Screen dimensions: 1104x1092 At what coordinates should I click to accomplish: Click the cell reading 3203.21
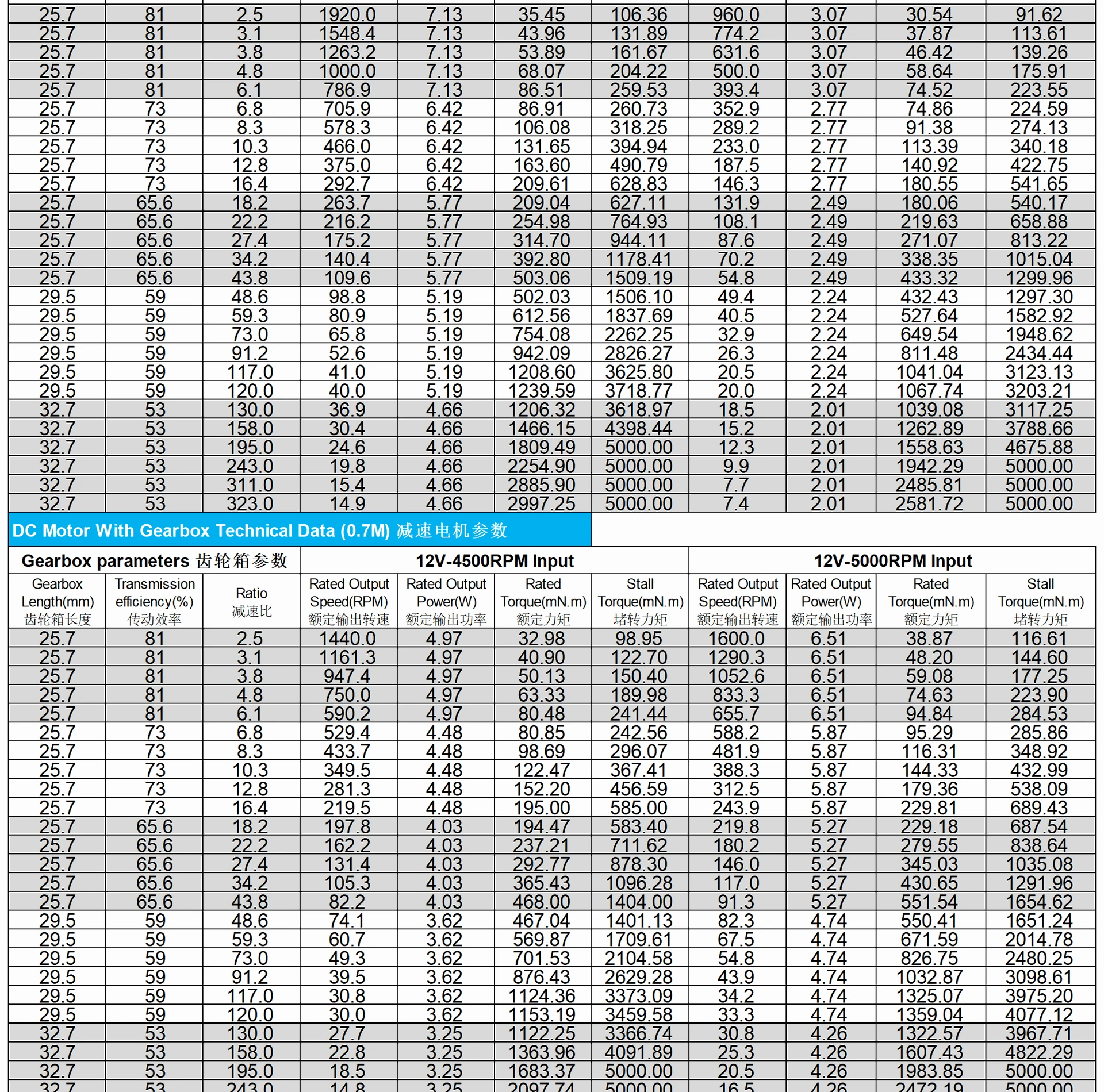1039,391
